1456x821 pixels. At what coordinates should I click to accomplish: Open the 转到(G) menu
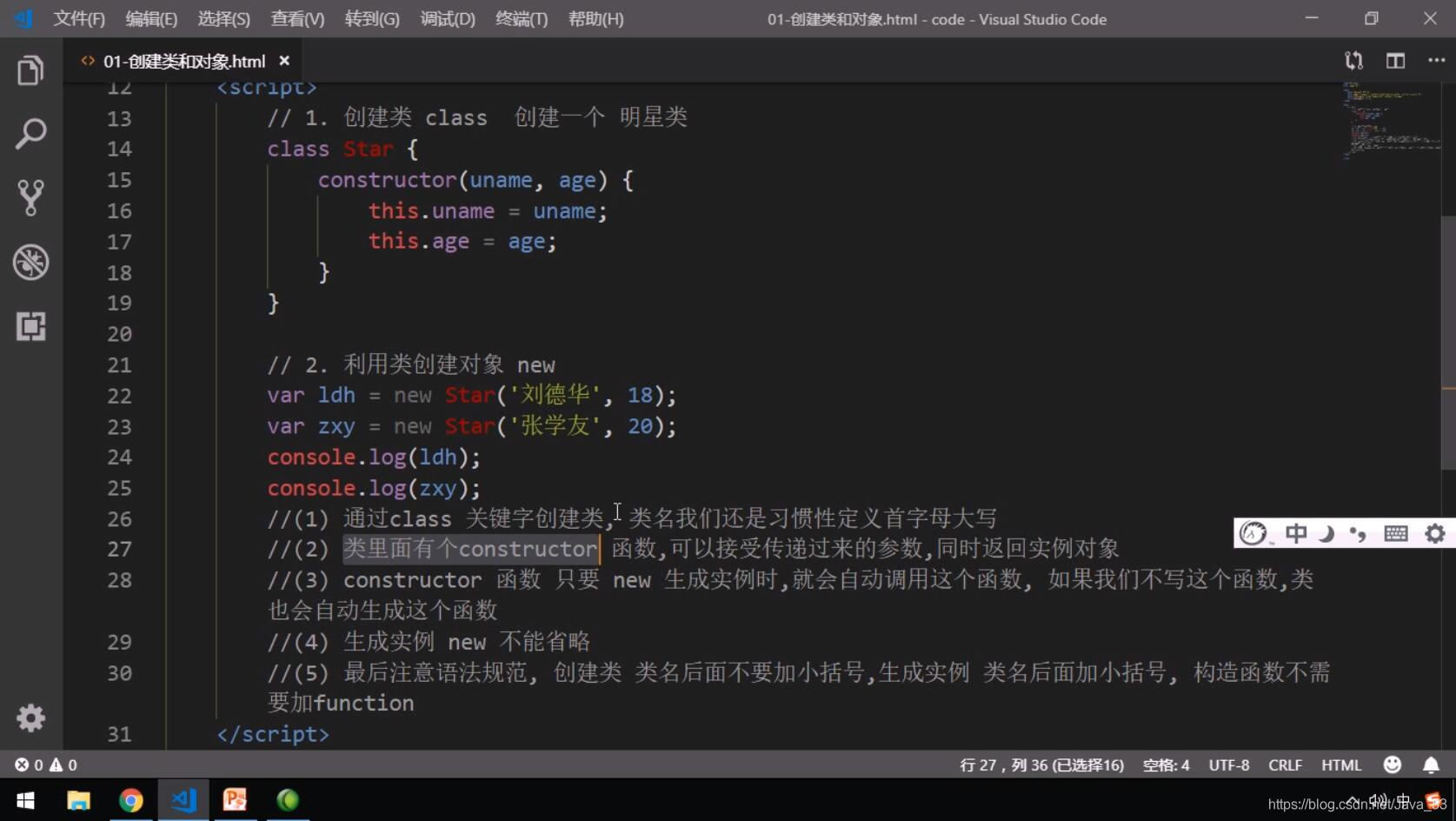(372, 18)
